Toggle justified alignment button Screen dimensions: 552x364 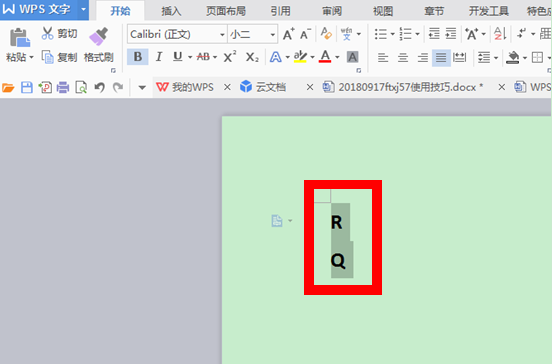(x=441, y=57)
